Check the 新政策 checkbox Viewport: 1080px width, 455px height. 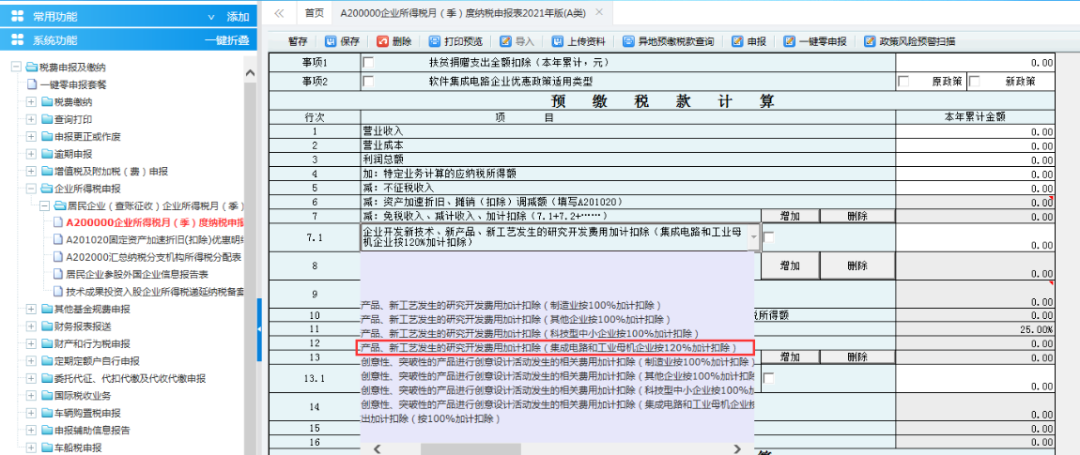point(975,81)
